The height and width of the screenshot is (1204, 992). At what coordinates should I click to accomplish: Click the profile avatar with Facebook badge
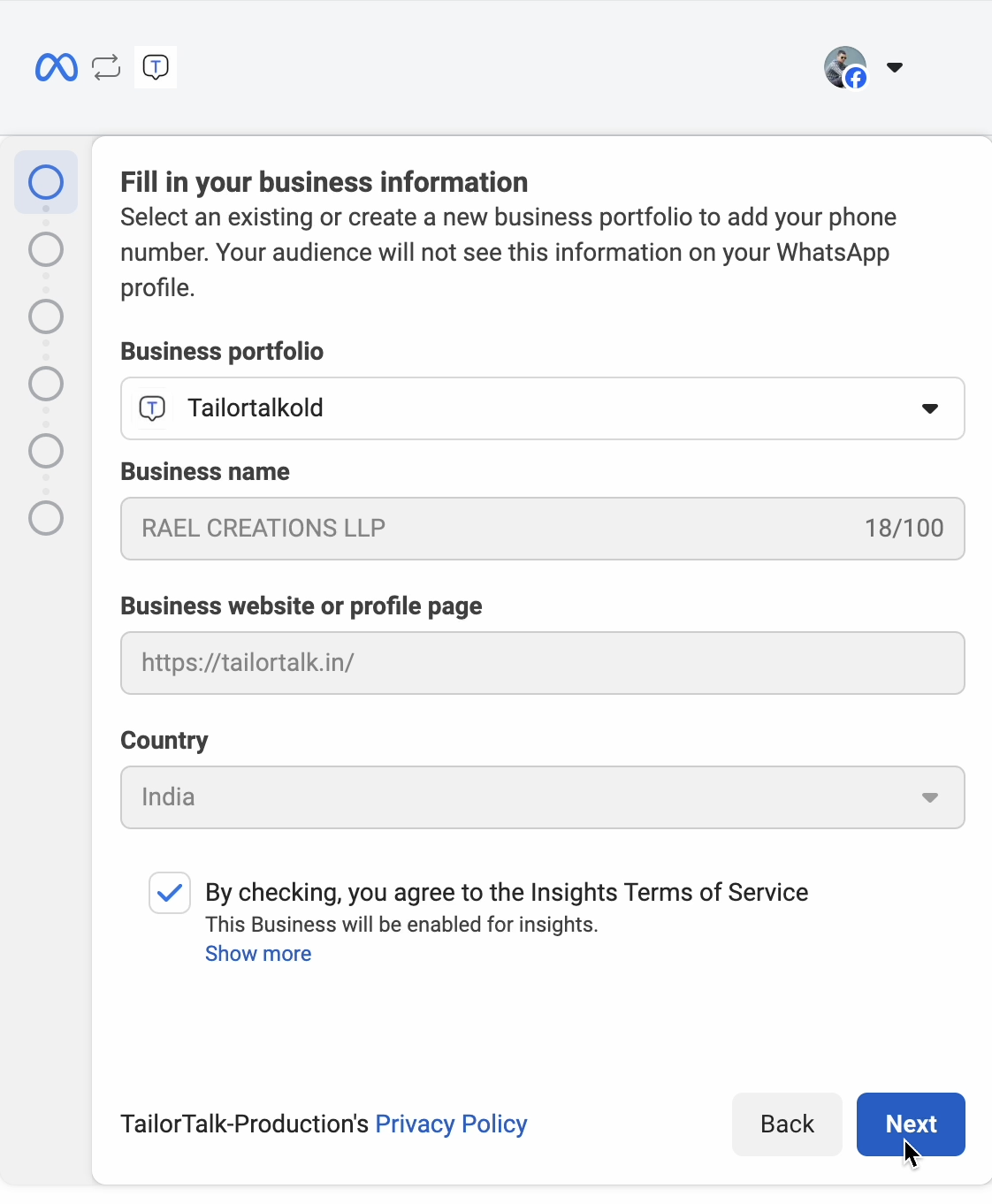[x=846, y=68]
